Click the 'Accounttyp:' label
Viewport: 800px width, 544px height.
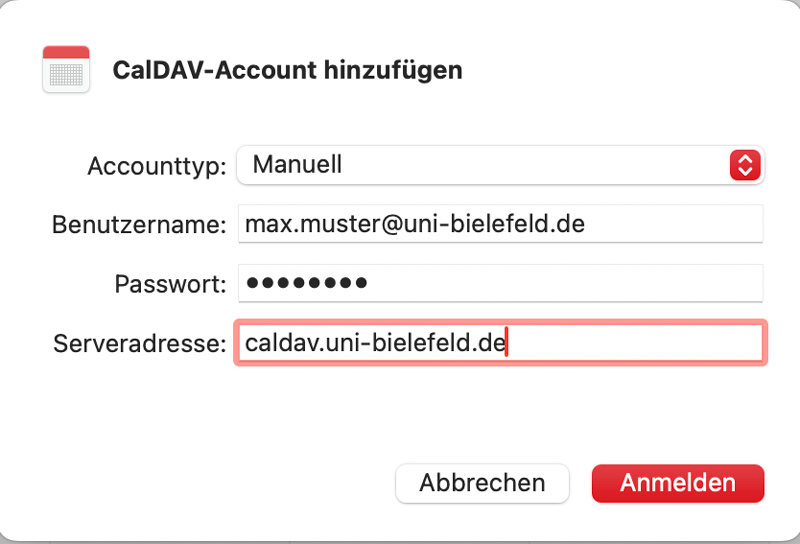158,166
